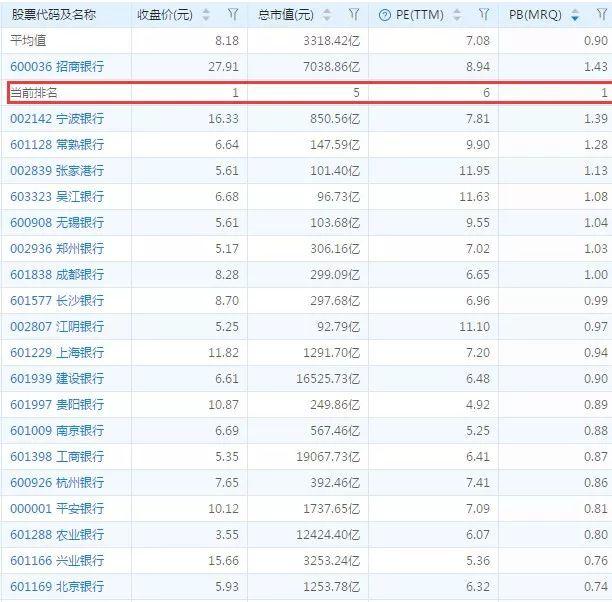Screen dimensions: 612x602
Task: Open stock 601288 农业银行
Action: [x=57, y=534]
